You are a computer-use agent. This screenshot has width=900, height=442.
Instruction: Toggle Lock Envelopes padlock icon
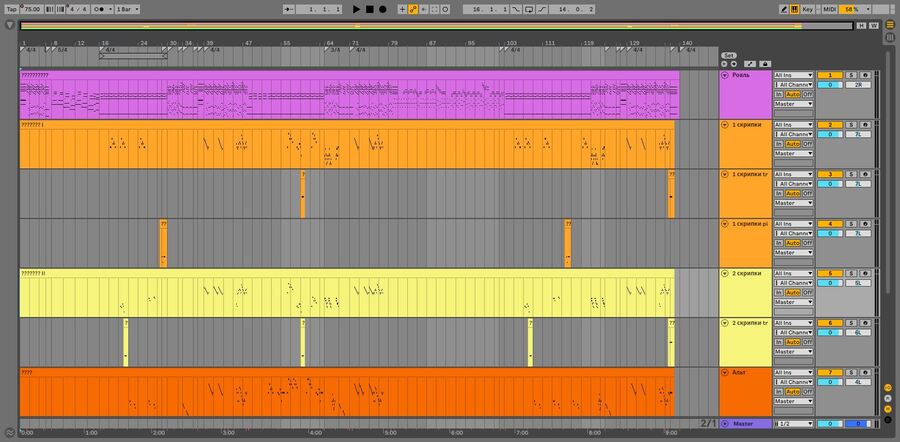click(765, 64)
